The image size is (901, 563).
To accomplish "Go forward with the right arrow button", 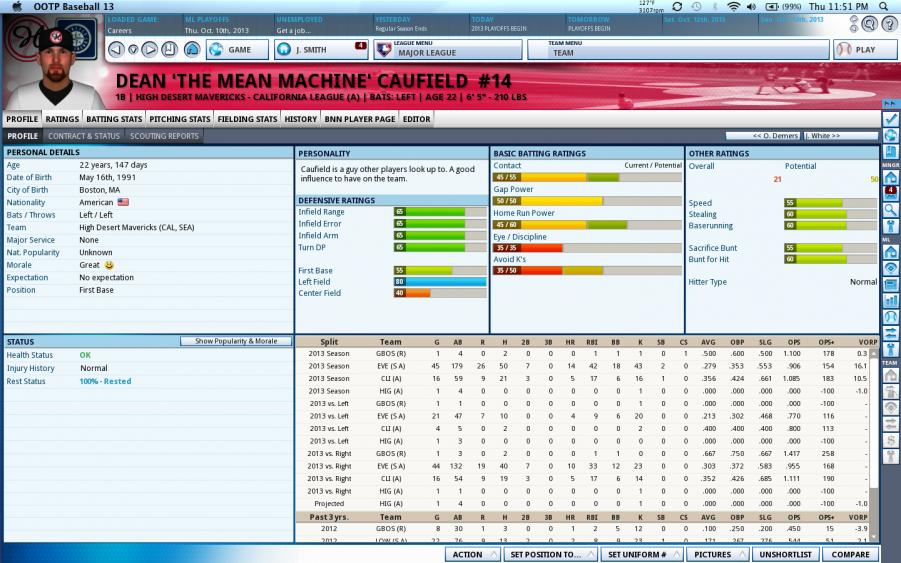I will click(149, 49).
